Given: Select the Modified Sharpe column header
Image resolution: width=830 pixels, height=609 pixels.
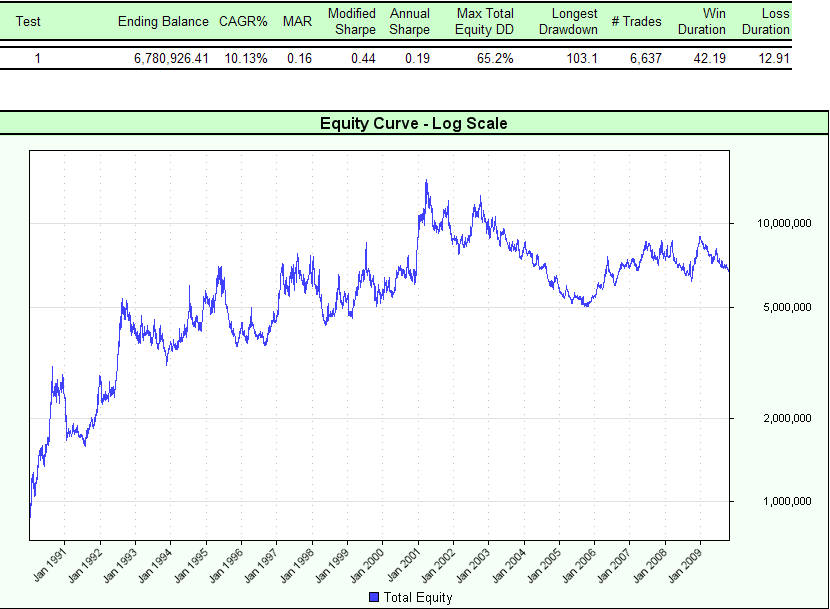Looking at the screenshot, I should (x=352, y=21).
